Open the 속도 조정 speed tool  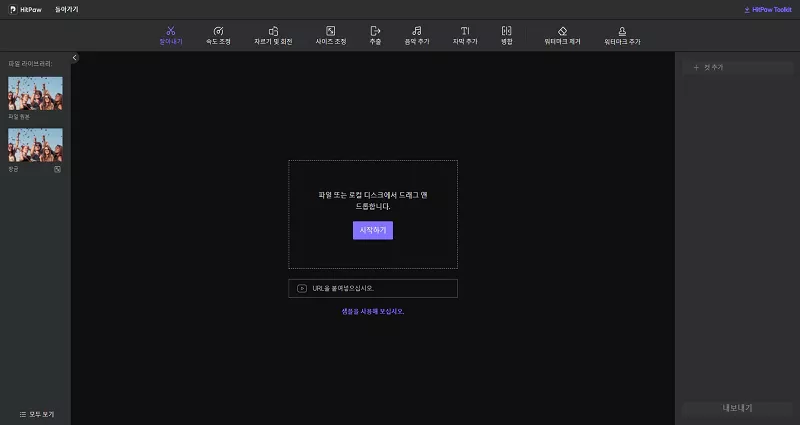pyautogui.click(x=218, y=35)
